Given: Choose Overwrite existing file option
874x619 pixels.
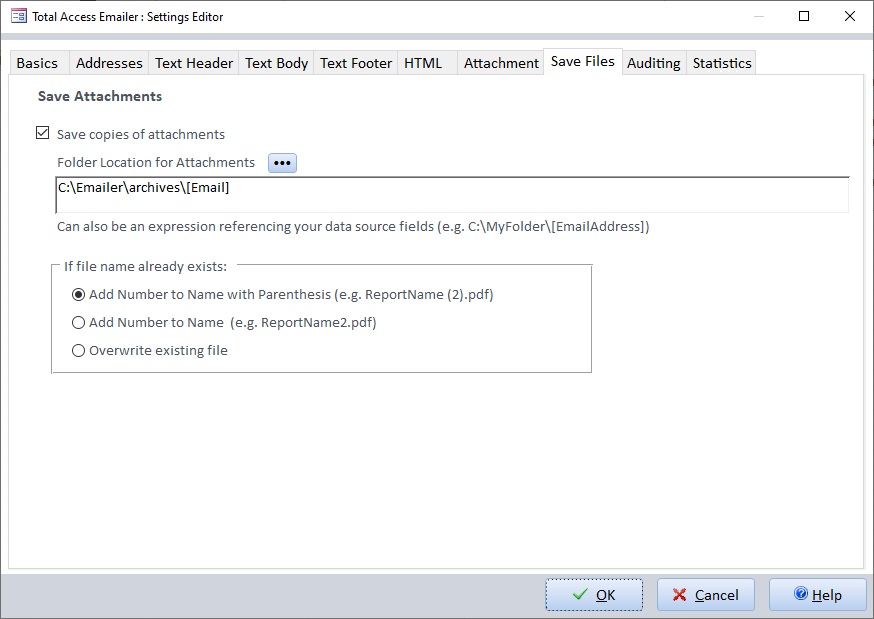Looking at the screenshot, I should click(79, 351).
